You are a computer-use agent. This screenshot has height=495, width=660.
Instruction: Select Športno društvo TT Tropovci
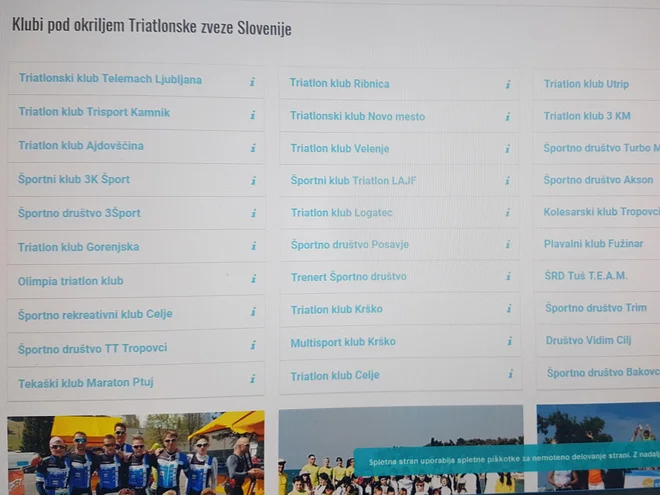coord(93,349)
